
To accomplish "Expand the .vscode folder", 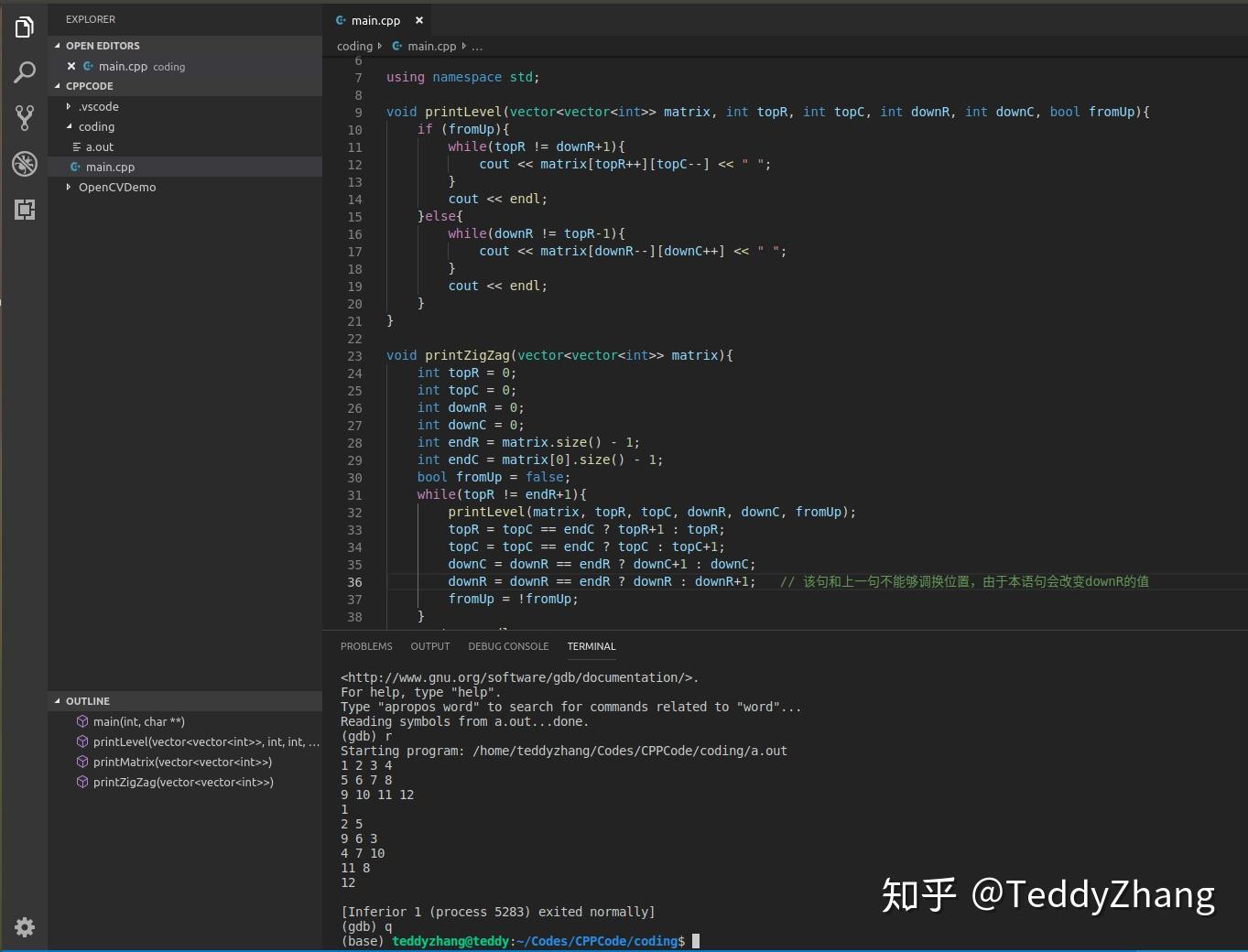I will point(69,106).
